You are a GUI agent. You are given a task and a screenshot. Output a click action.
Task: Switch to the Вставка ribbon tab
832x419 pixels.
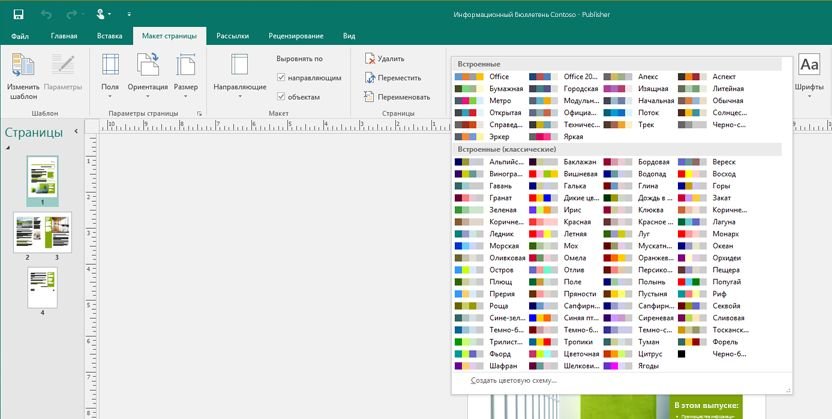(110, 36)
